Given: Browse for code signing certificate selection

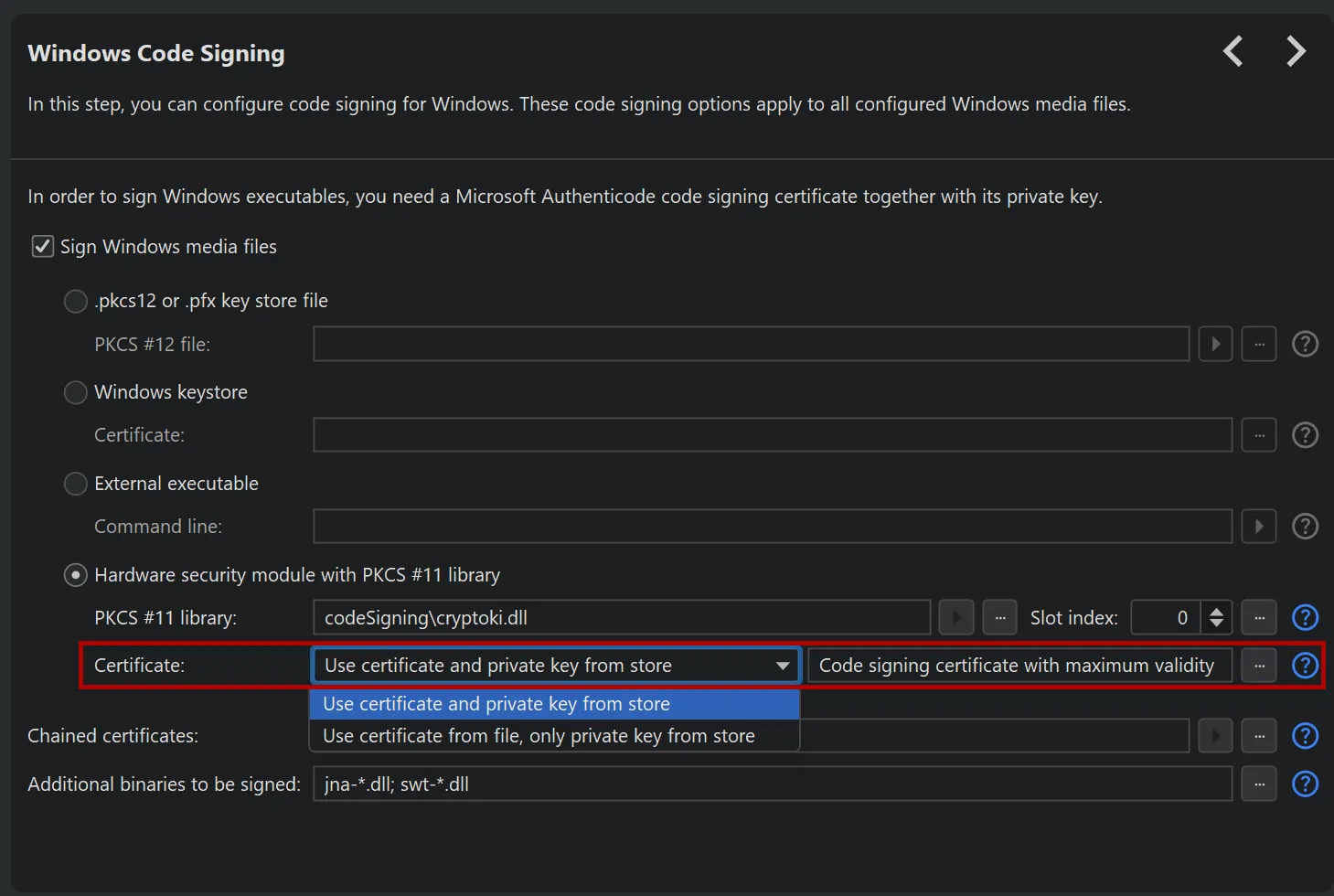Looking at the screenshot, I should (x=1259, y=666).
